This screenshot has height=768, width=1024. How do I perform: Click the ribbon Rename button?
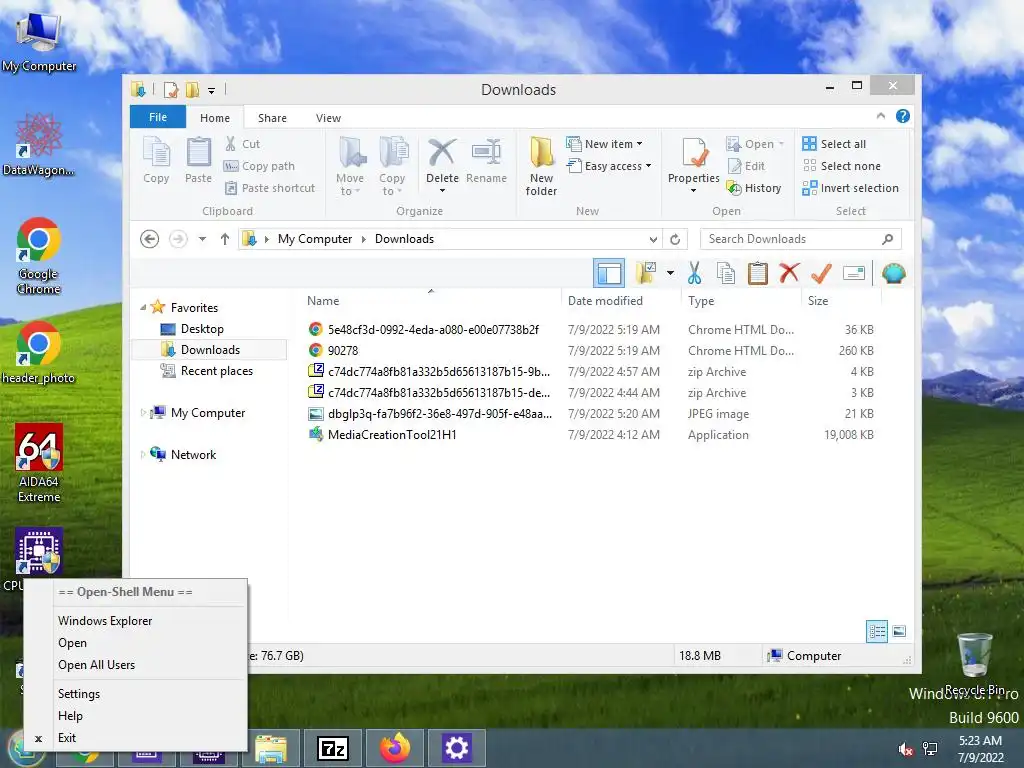point(487,161)
